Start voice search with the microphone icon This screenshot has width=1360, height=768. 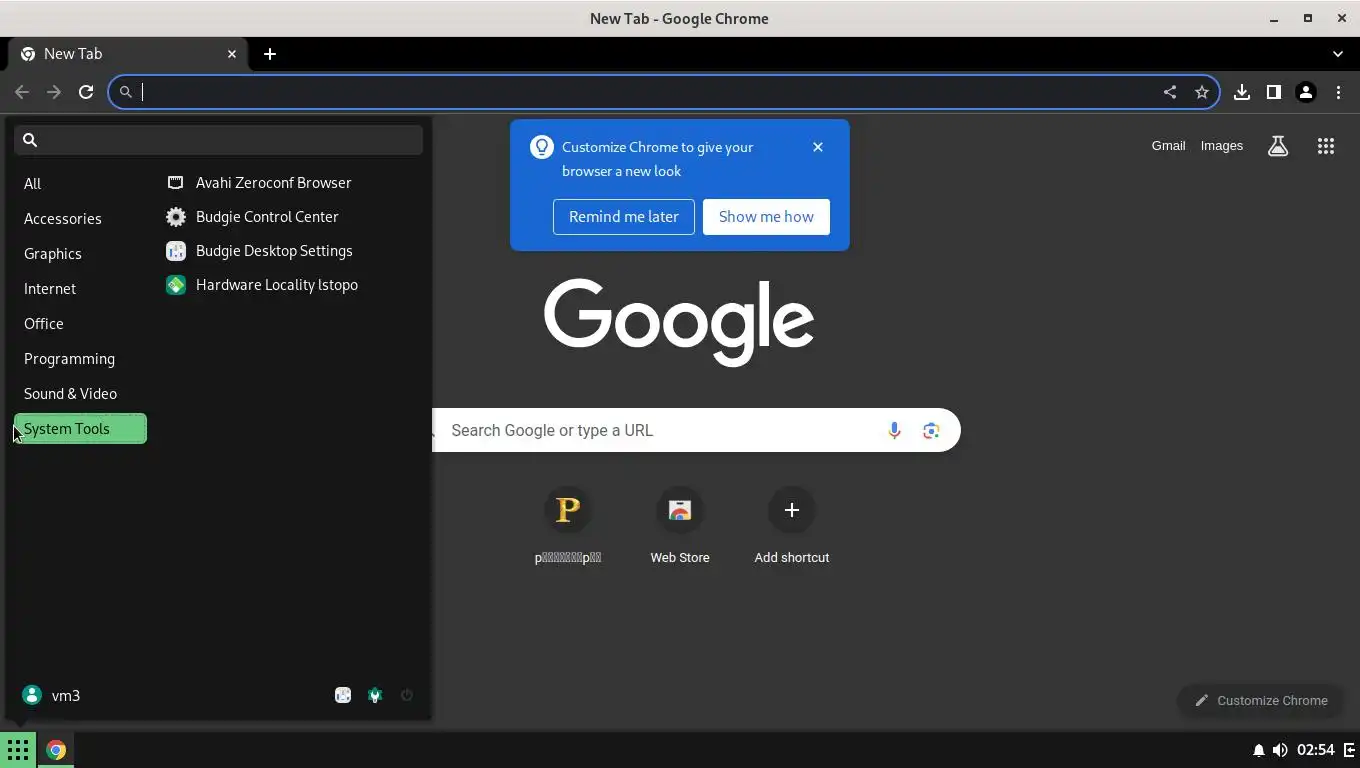(x=894, y=430)
